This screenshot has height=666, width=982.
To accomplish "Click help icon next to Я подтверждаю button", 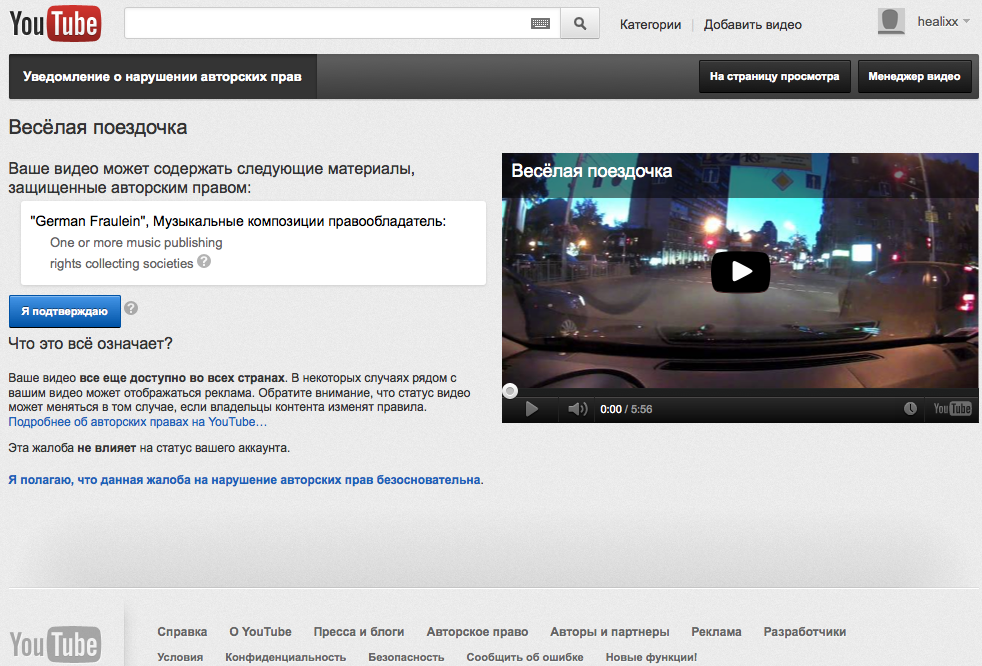I will pos(131,309).
